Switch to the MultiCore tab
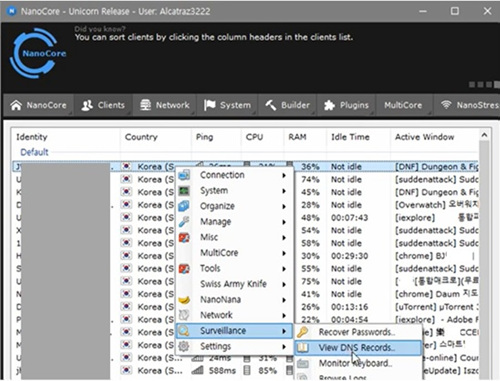 (x=403, y=105)
